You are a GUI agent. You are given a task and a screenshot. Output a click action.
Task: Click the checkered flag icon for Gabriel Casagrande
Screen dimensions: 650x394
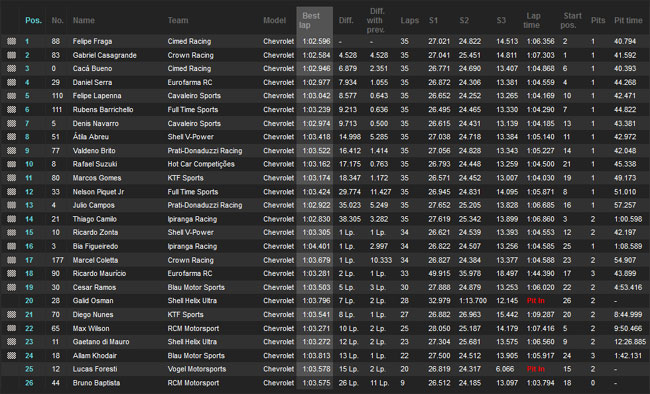(x=12, y=55)
